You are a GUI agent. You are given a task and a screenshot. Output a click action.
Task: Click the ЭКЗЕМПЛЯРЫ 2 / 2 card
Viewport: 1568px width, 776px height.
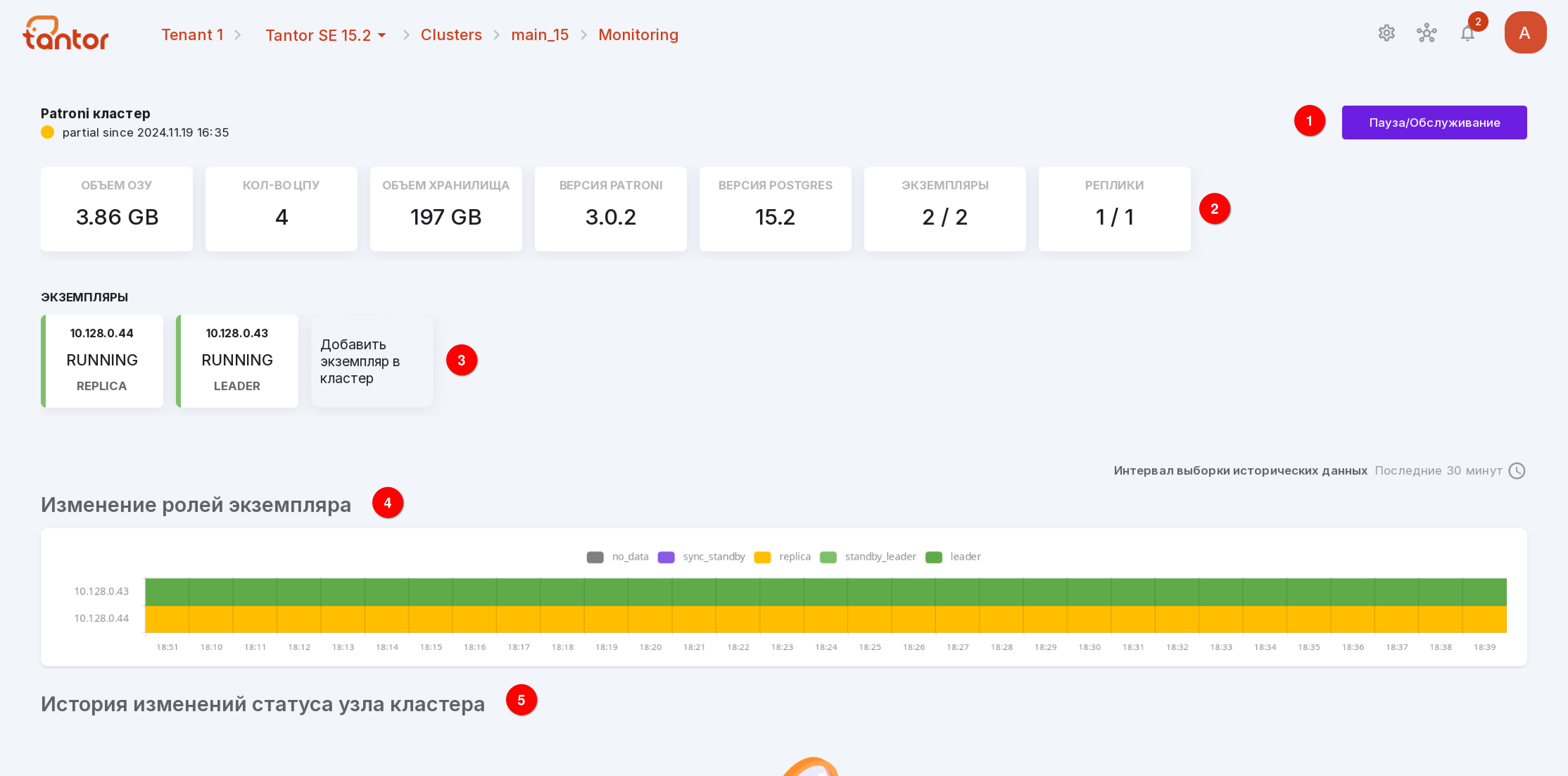(945, 209)
